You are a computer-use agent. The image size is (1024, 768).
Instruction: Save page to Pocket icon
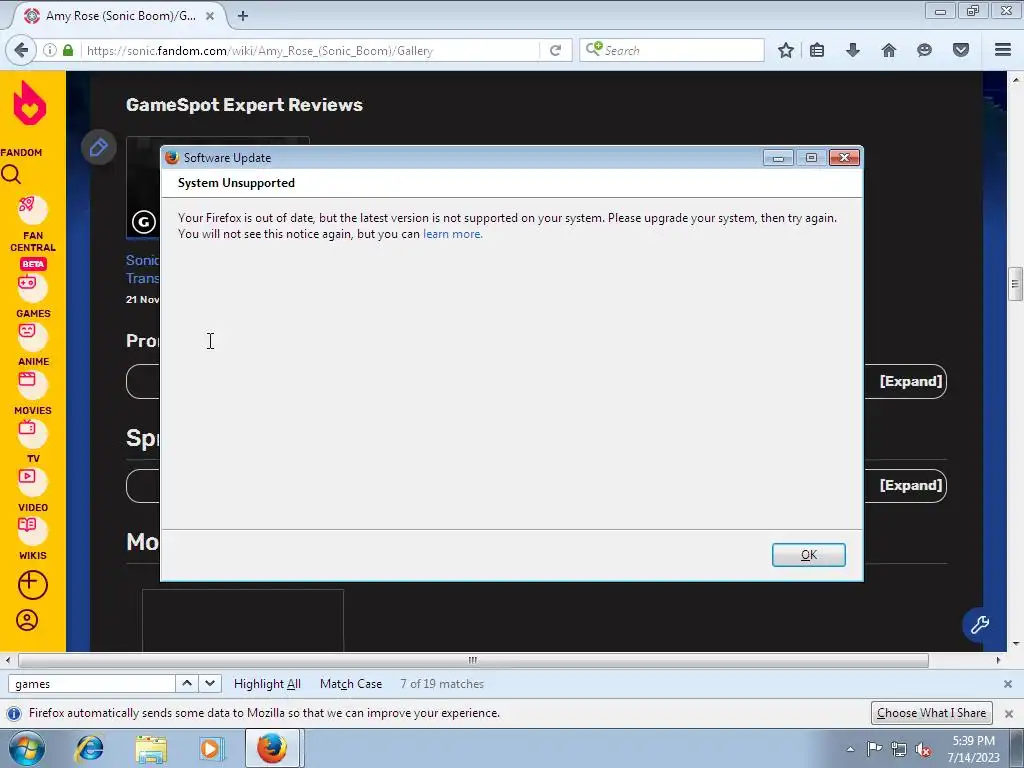tap(961, 50)
